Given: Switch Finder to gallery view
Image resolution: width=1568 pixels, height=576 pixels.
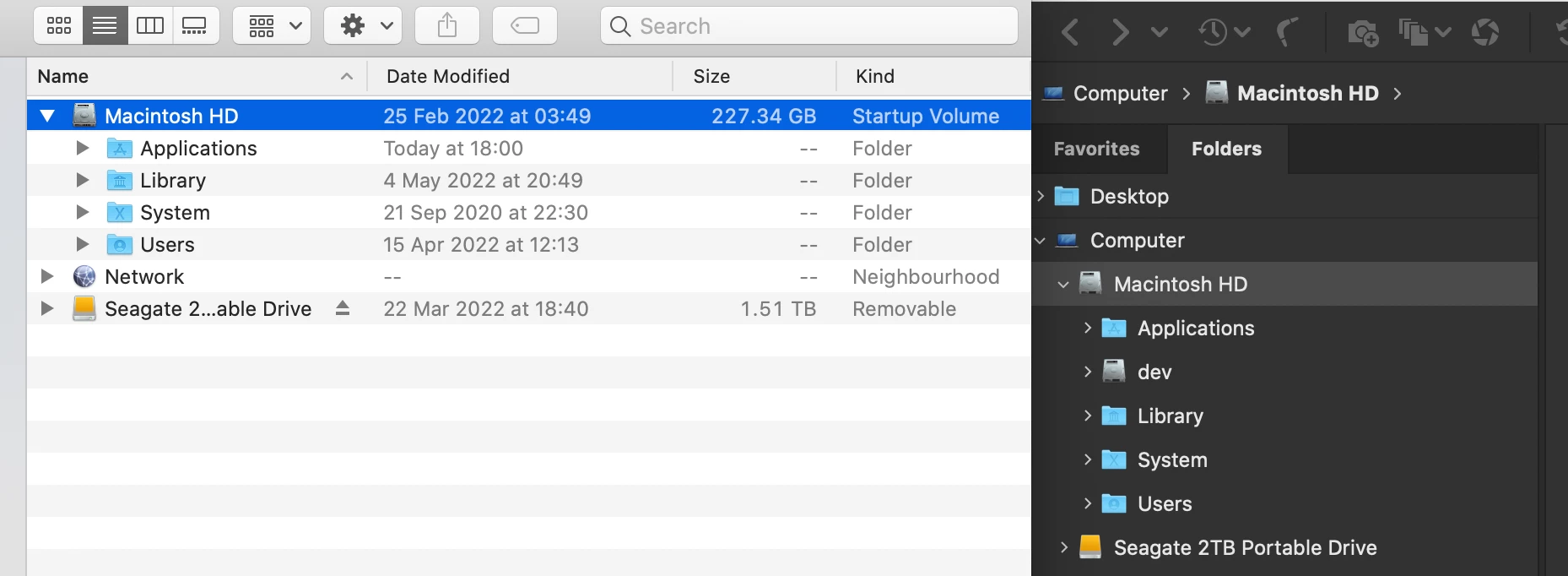Looking at the screenshot, I should click(195, 25).
